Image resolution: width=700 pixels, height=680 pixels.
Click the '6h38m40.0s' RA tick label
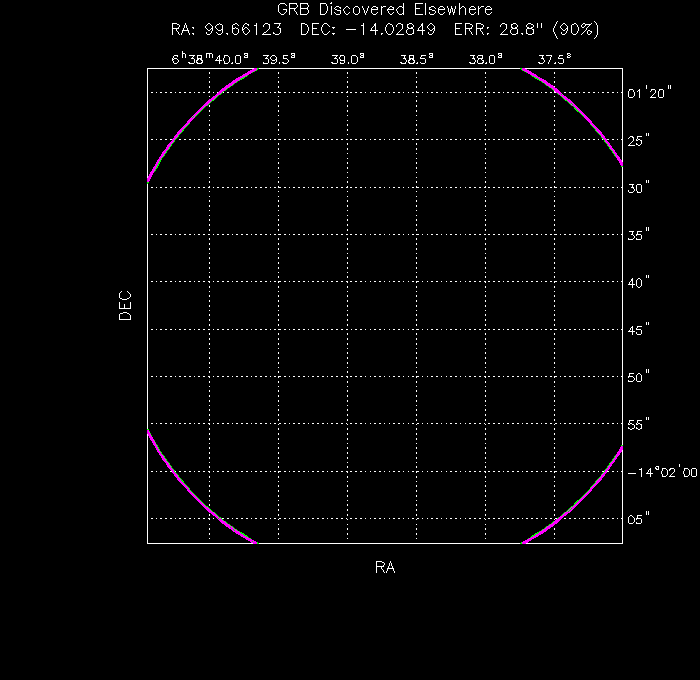tap(210, 58)
